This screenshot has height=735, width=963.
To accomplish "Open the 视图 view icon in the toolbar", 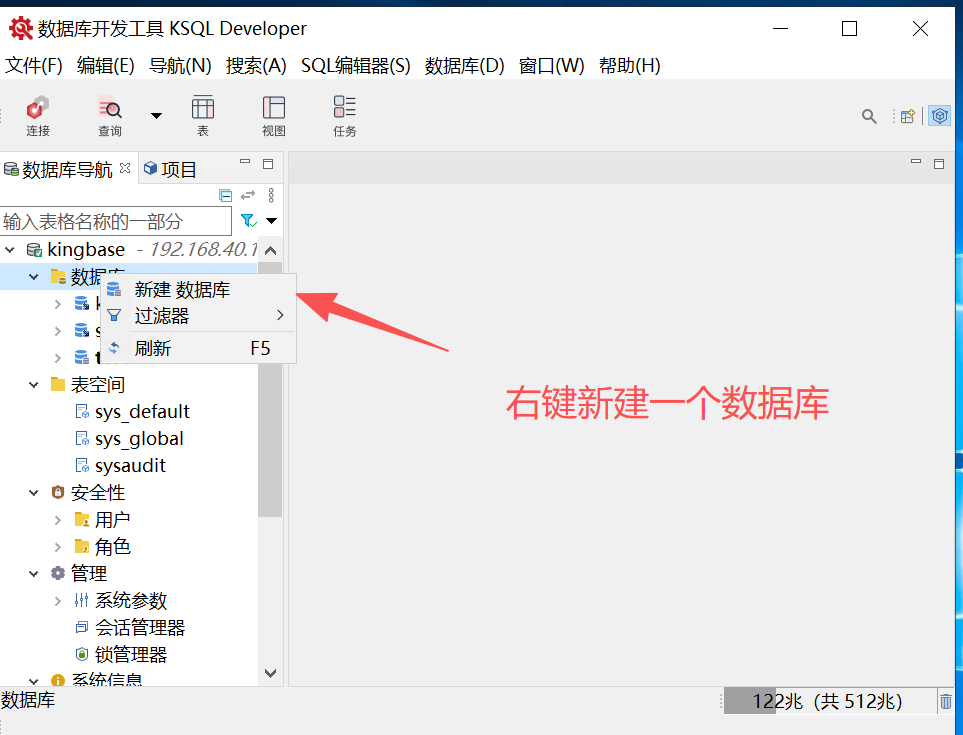I will point(273,114).
